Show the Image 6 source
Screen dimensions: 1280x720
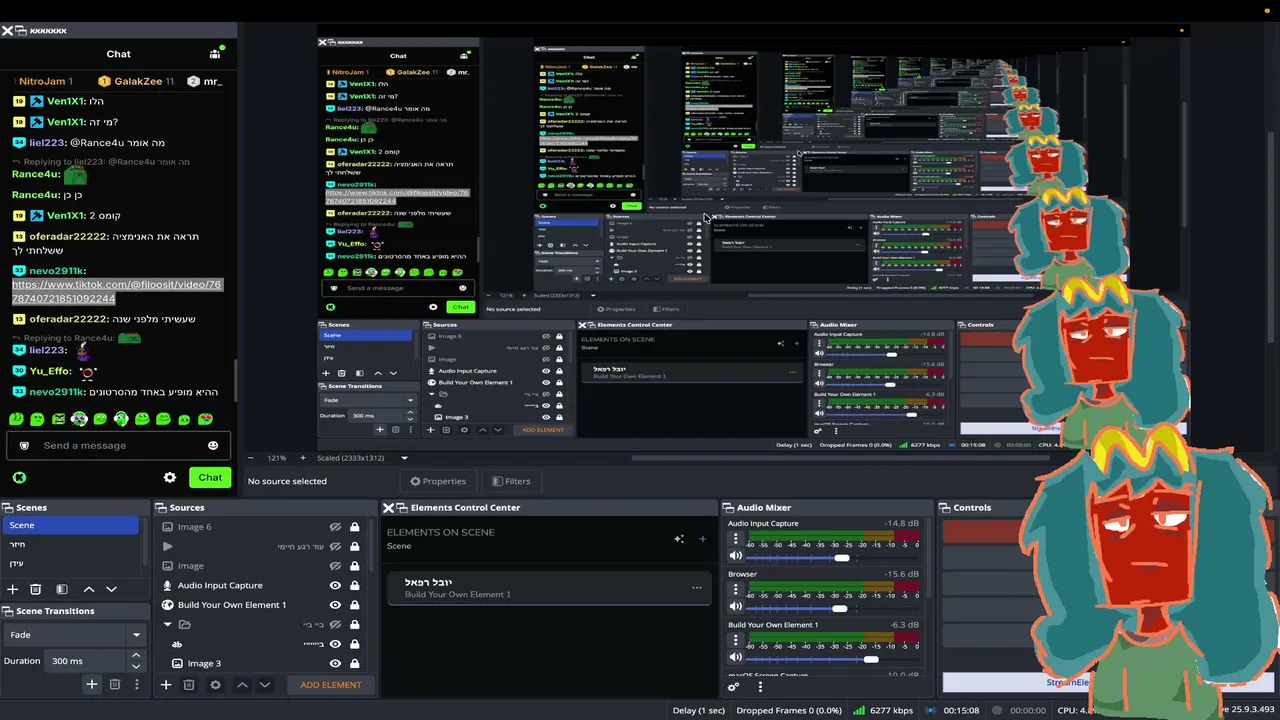[x=335, y=527]
